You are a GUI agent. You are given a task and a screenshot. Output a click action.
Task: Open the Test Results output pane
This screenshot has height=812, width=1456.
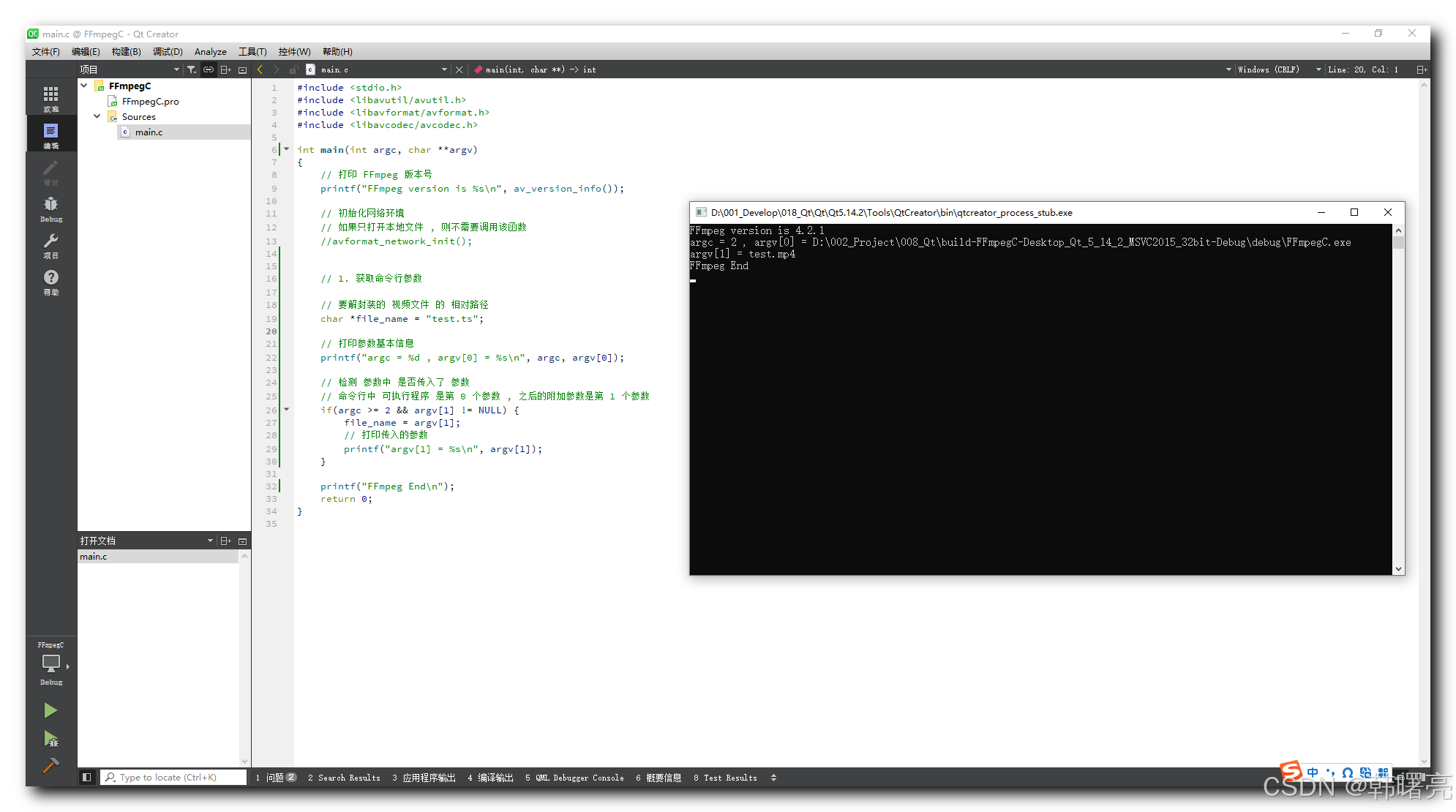click(725, 778)
